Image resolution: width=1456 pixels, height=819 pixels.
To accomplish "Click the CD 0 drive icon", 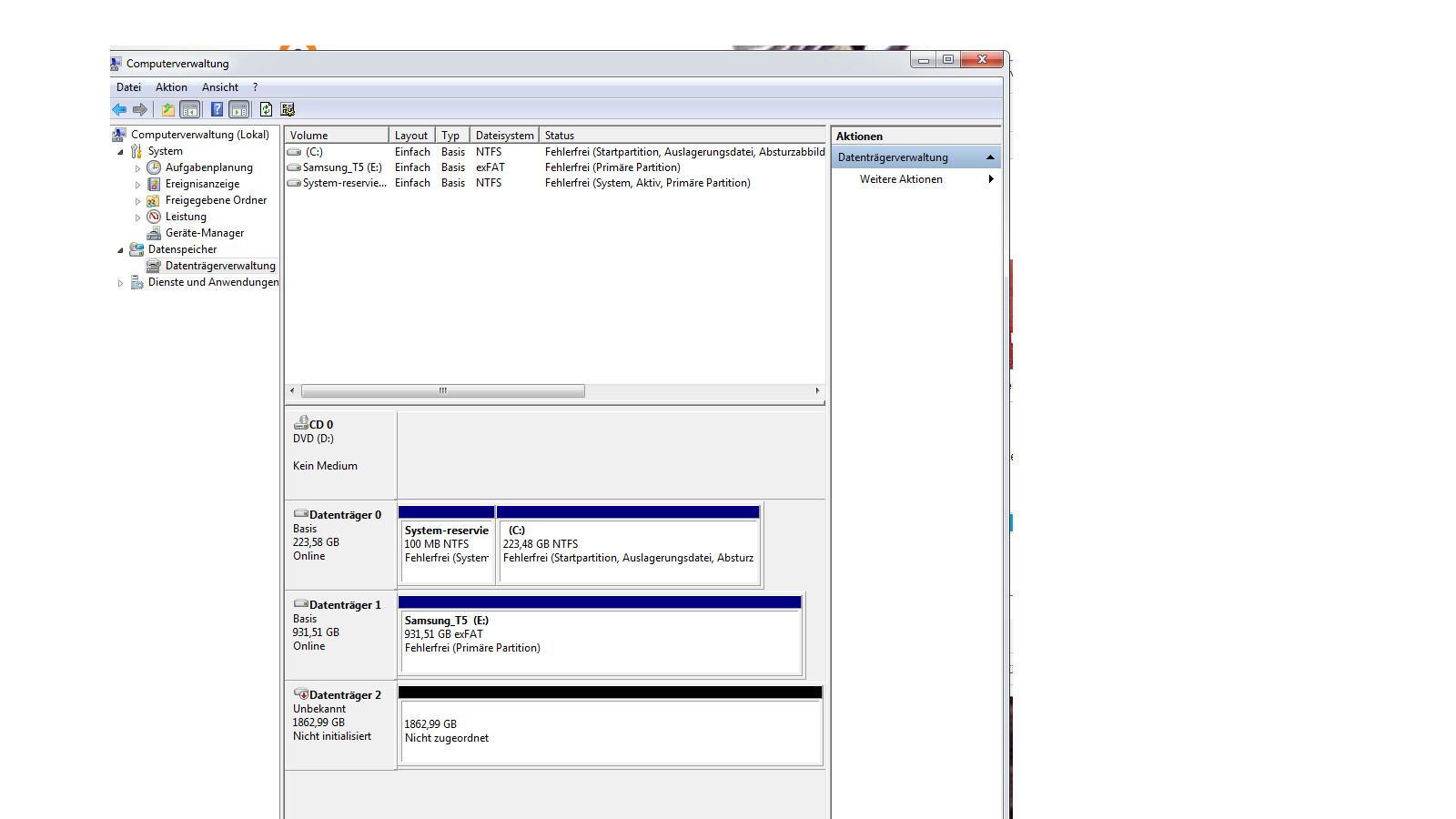I will pyautogui.click(x=300, y=423).
